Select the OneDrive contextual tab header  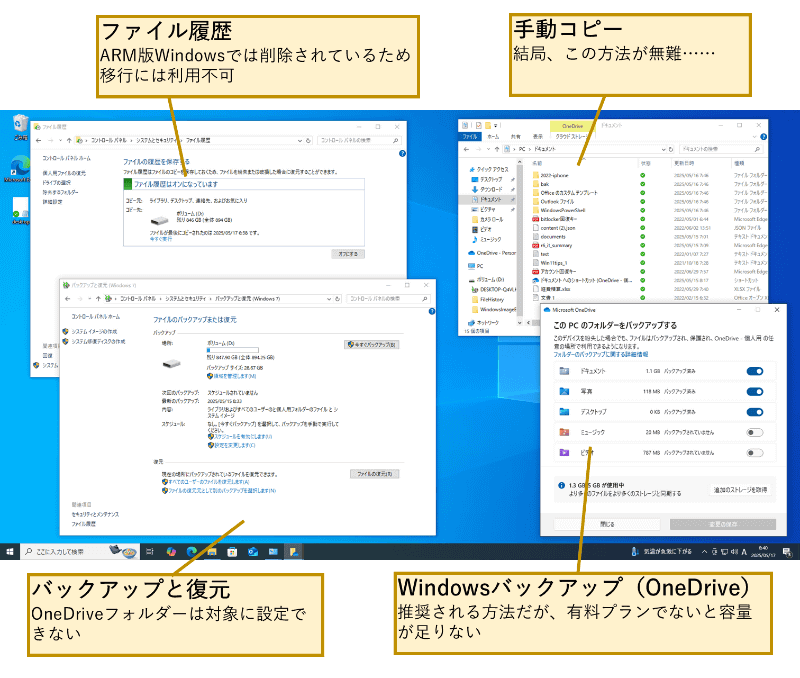coord(572,126)
